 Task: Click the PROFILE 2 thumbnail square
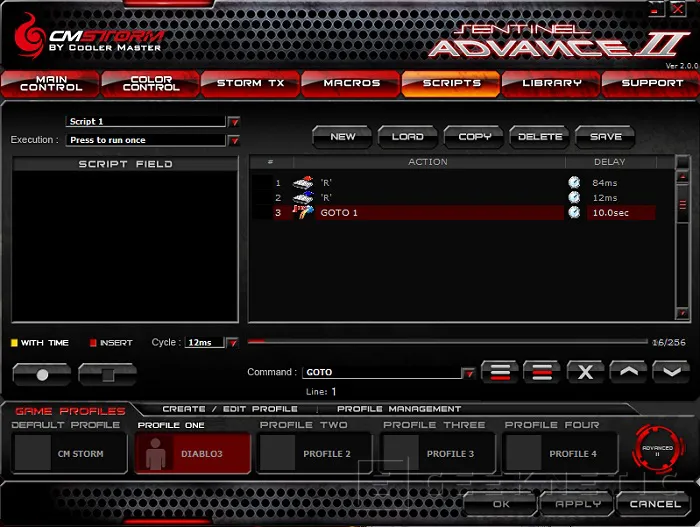[277, 453]
